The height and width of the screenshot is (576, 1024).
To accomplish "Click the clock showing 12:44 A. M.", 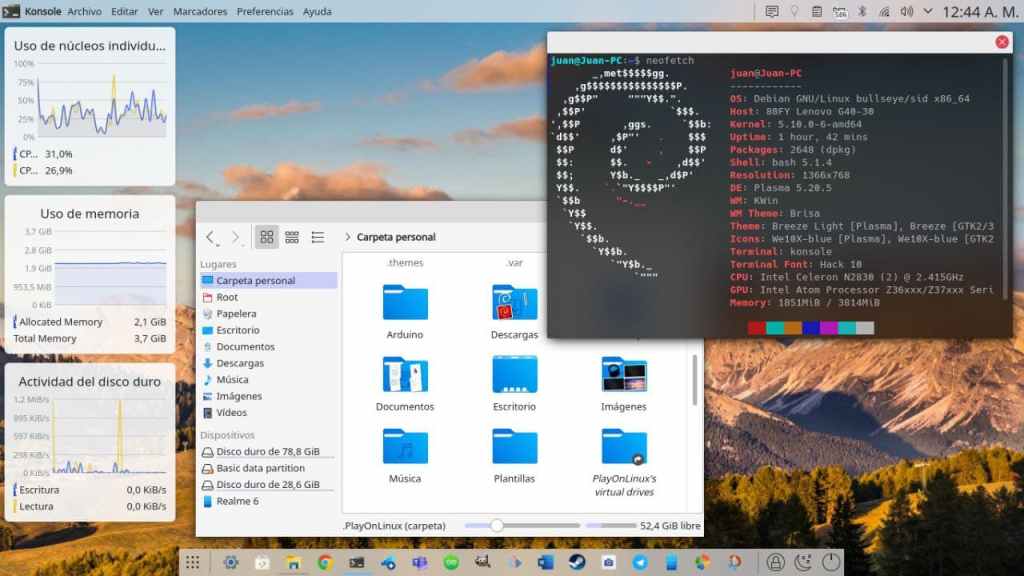I will (x=979, y=12).
